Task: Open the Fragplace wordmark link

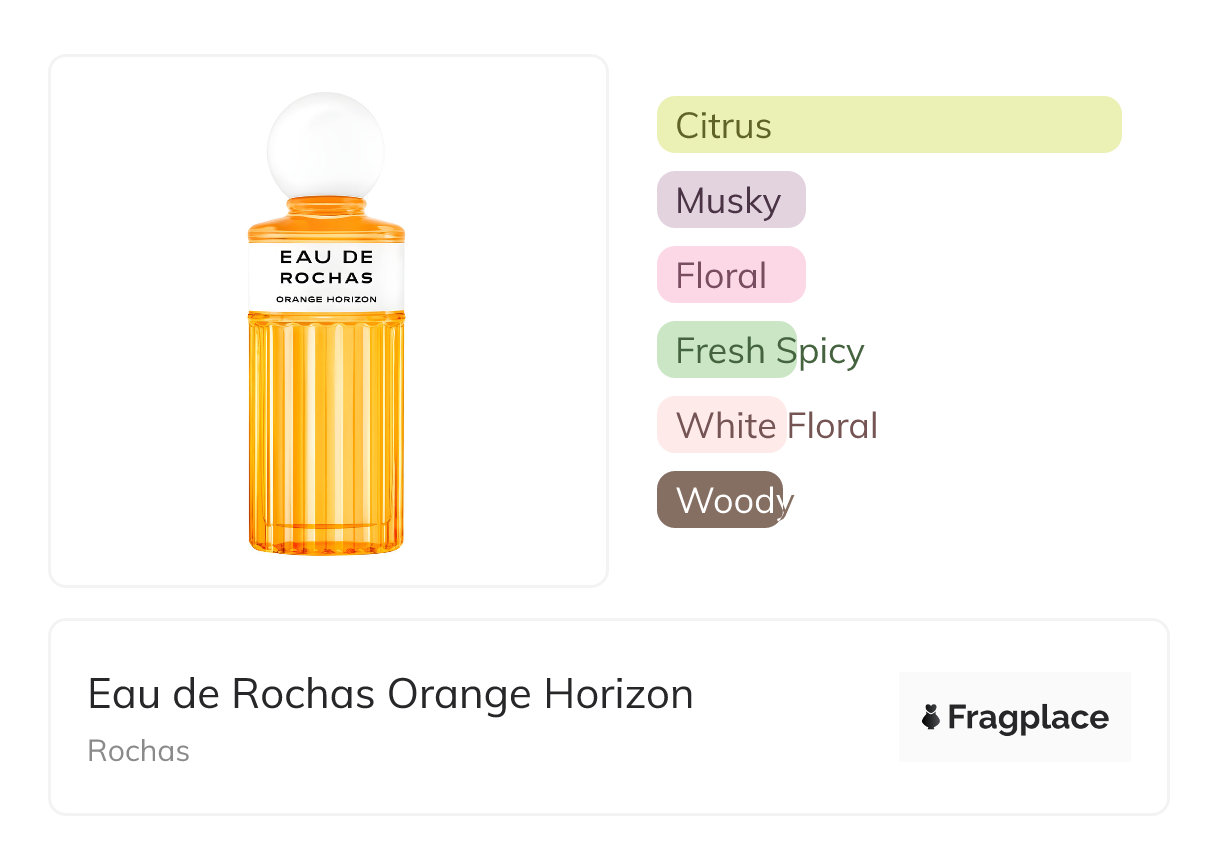Action: pyautogui.click(x=1028, y=717)
